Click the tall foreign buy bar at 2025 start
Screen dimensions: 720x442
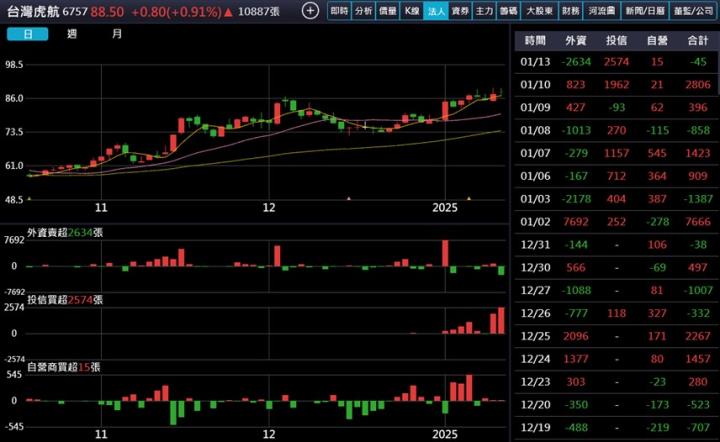point(445,253)
